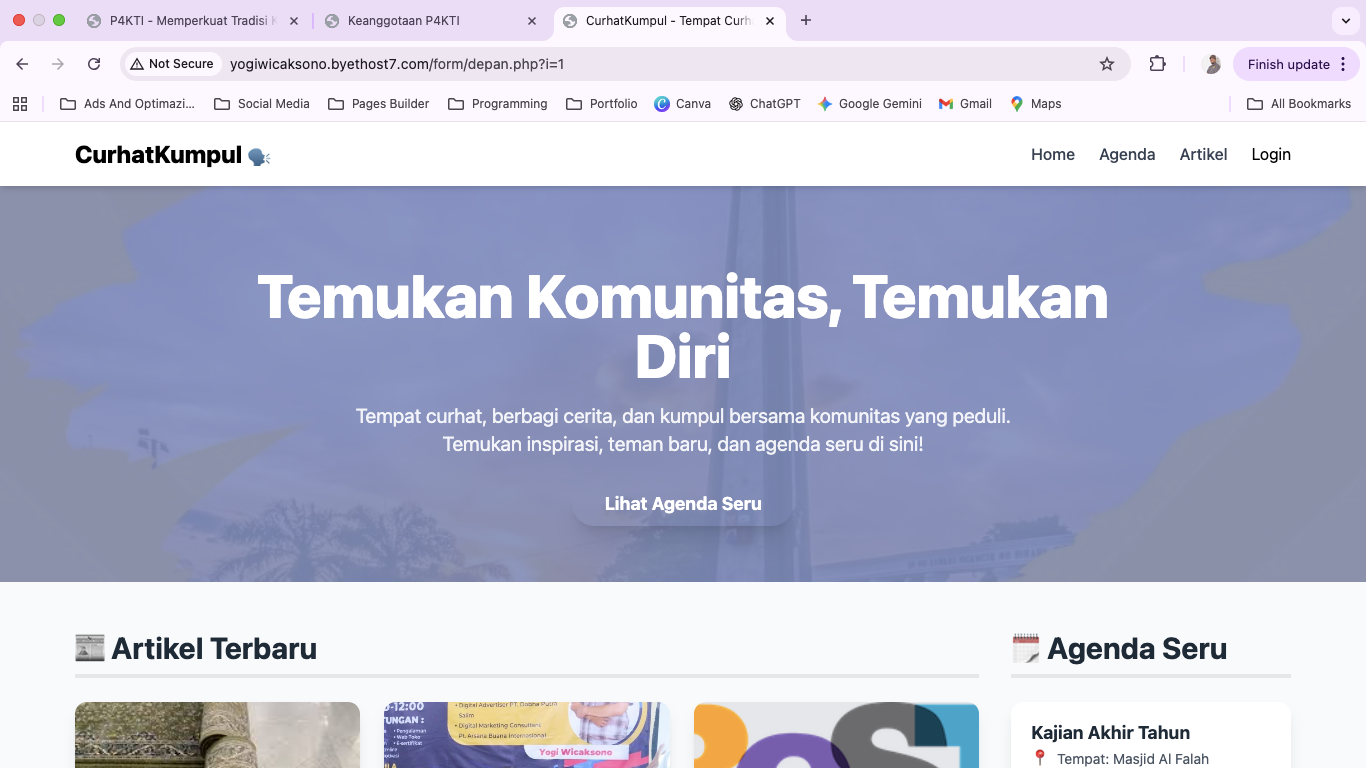The image size is (1366, 768).
Task: Open the Canva bookmark
Action: [x=682, y=104]
